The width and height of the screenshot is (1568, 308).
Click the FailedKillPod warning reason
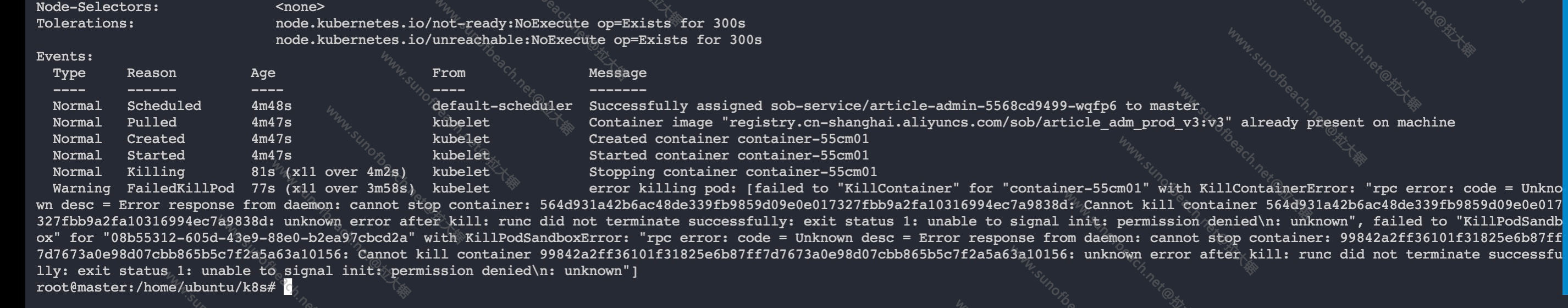click(x=181, y=188)
